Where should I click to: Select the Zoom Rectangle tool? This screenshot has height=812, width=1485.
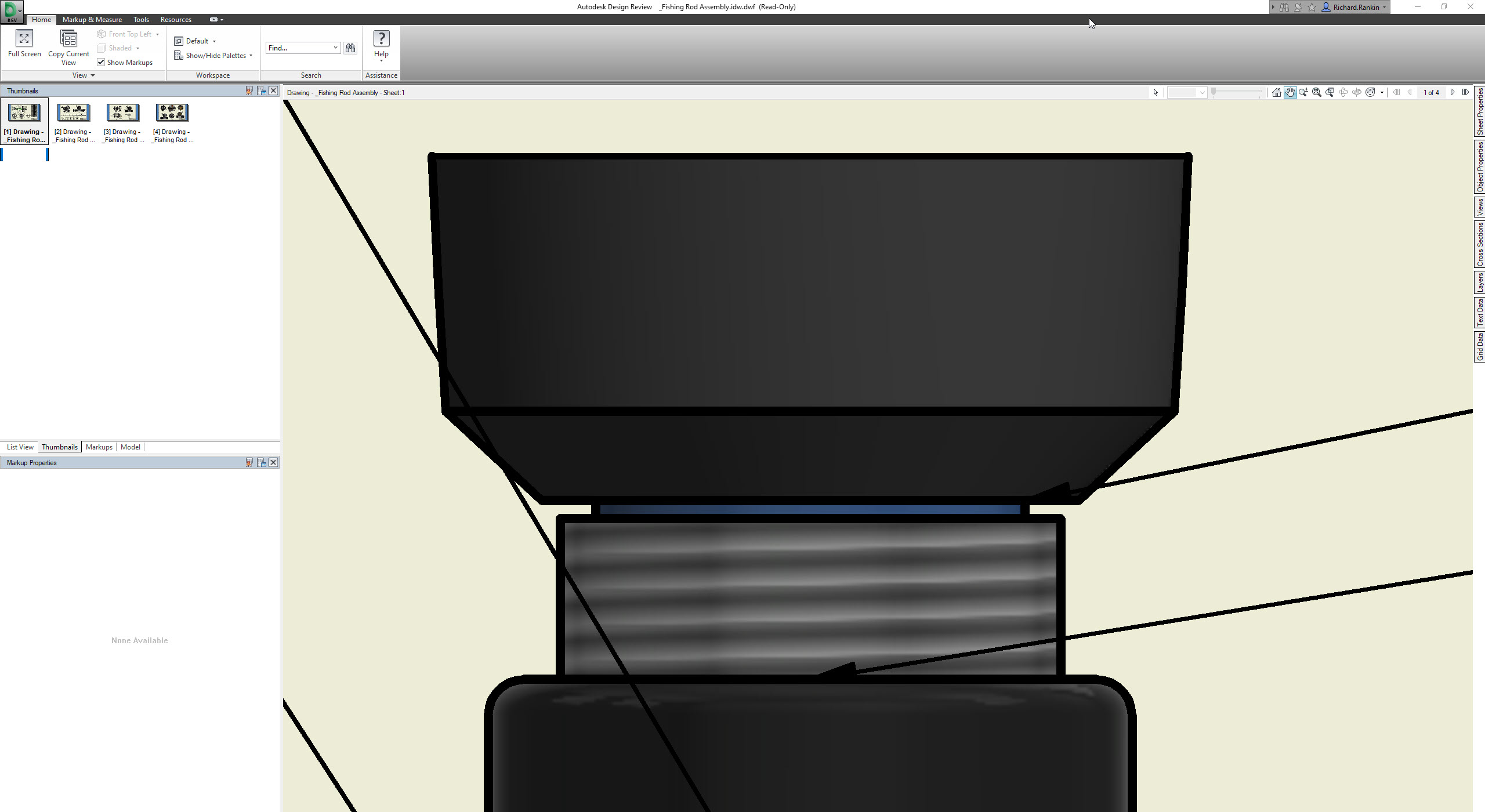[x=1330, y=92]
